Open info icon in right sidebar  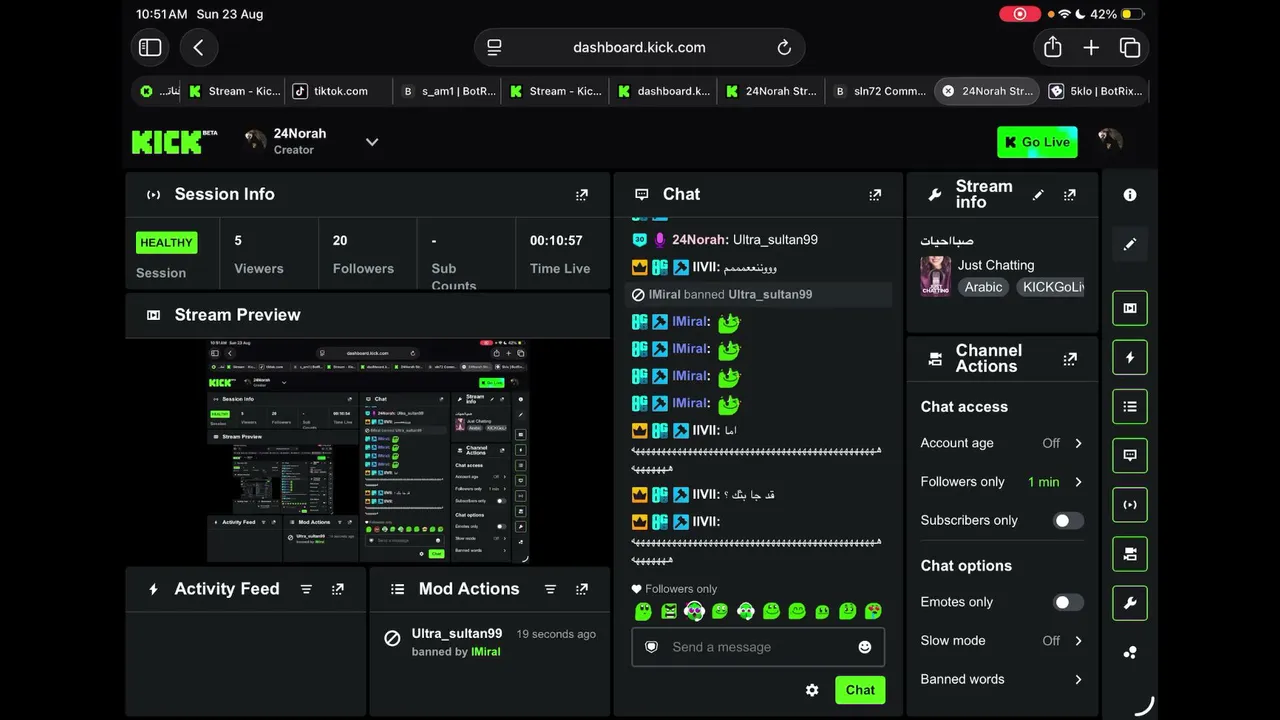(1130, 196)
